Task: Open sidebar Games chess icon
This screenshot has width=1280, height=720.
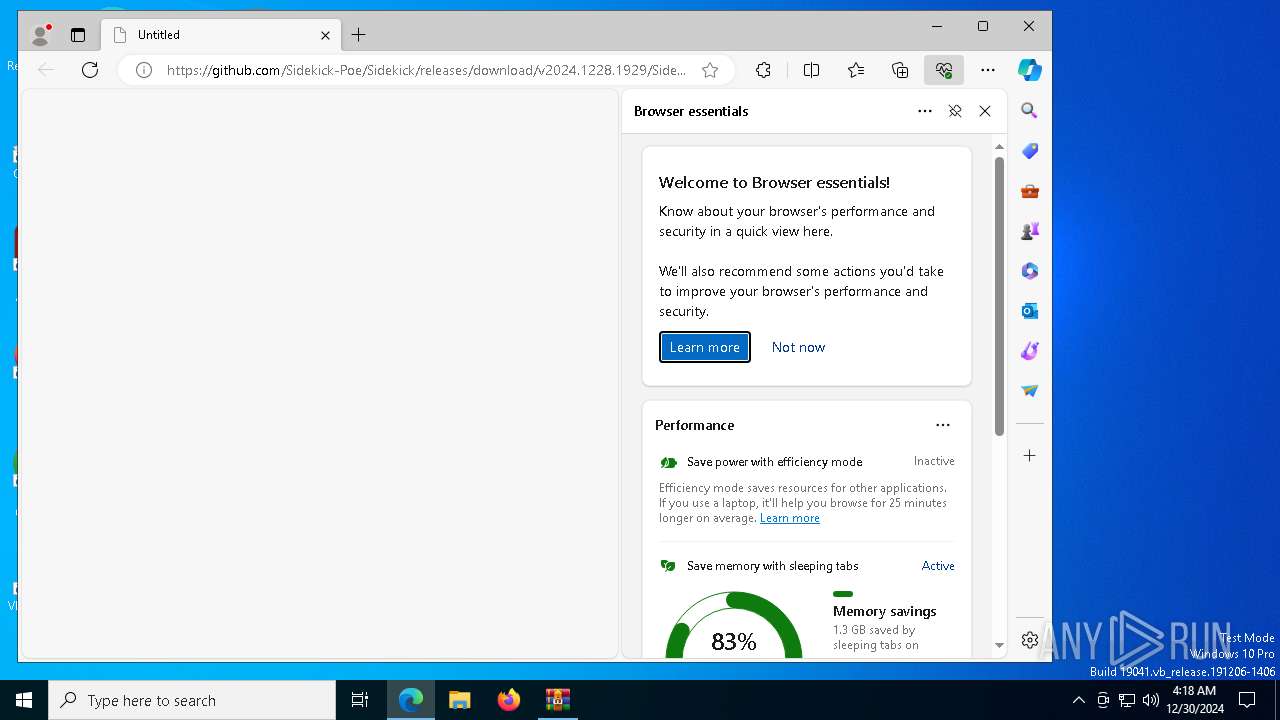Action: click(1030, 231)
